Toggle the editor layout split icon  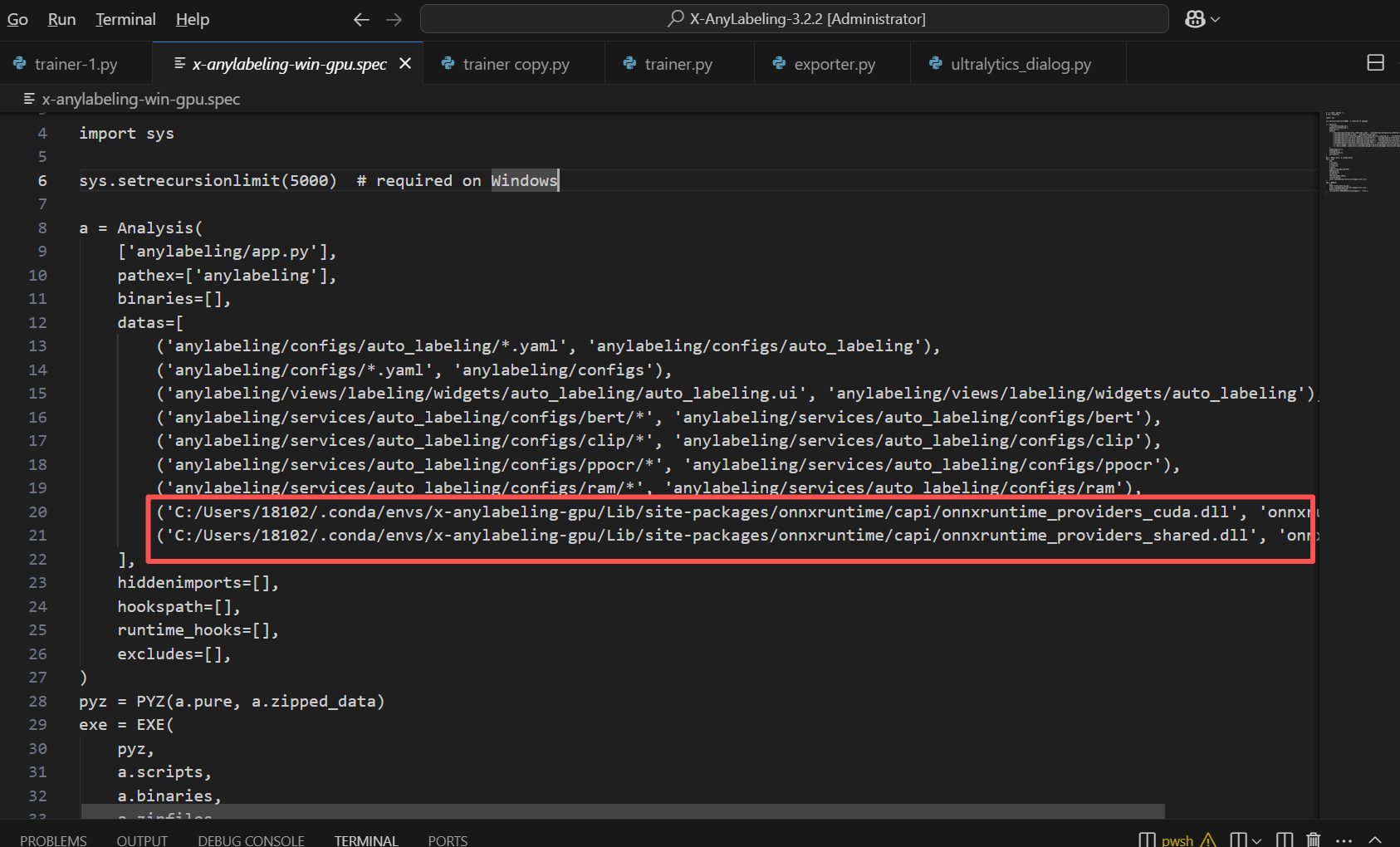point(1375,63)
